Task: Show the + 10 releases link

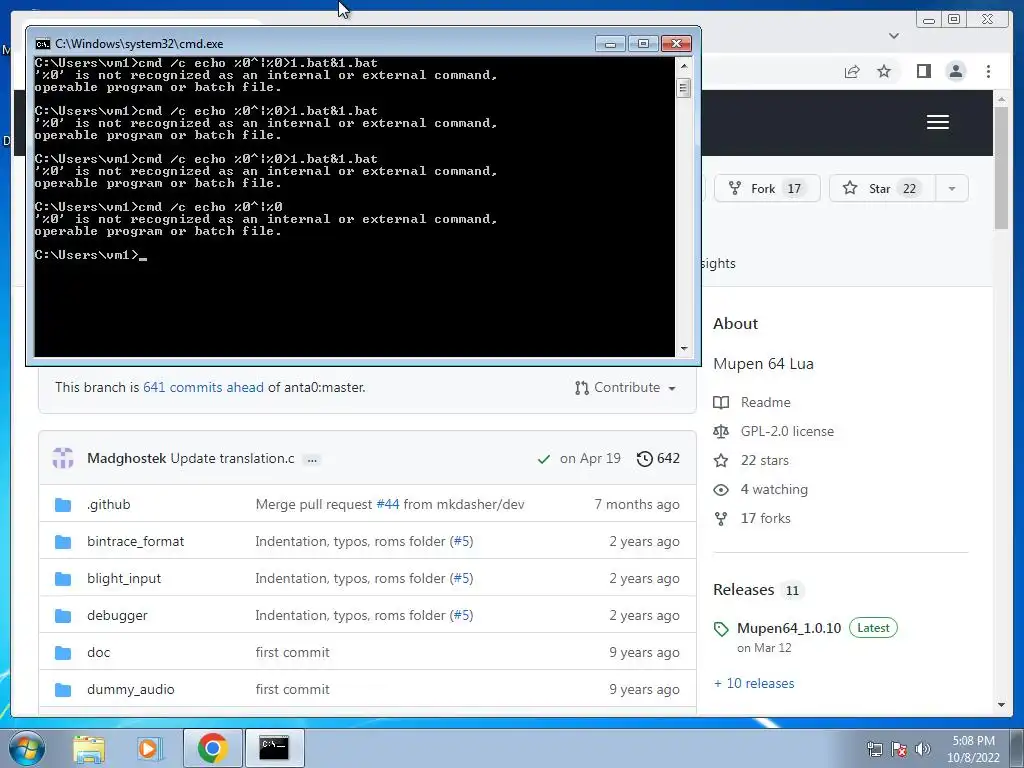Action: click(x=754, y=683)
